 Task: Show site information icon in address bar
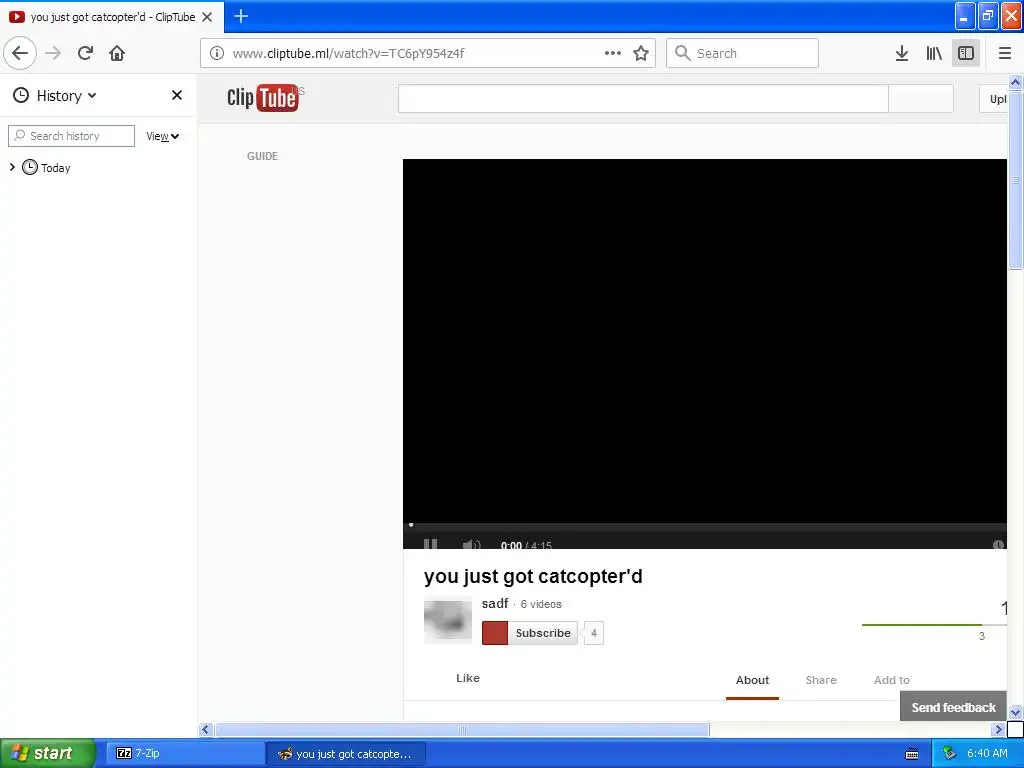pyautogui.click(x=217, y=53)
